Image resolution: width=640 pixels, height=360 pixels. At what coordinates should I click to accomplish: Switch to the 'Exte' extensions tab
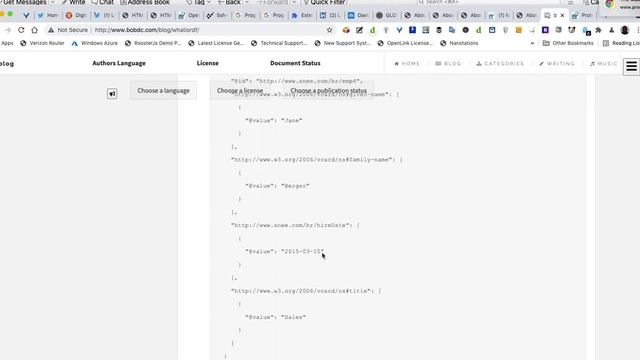[x=302, y=15]
